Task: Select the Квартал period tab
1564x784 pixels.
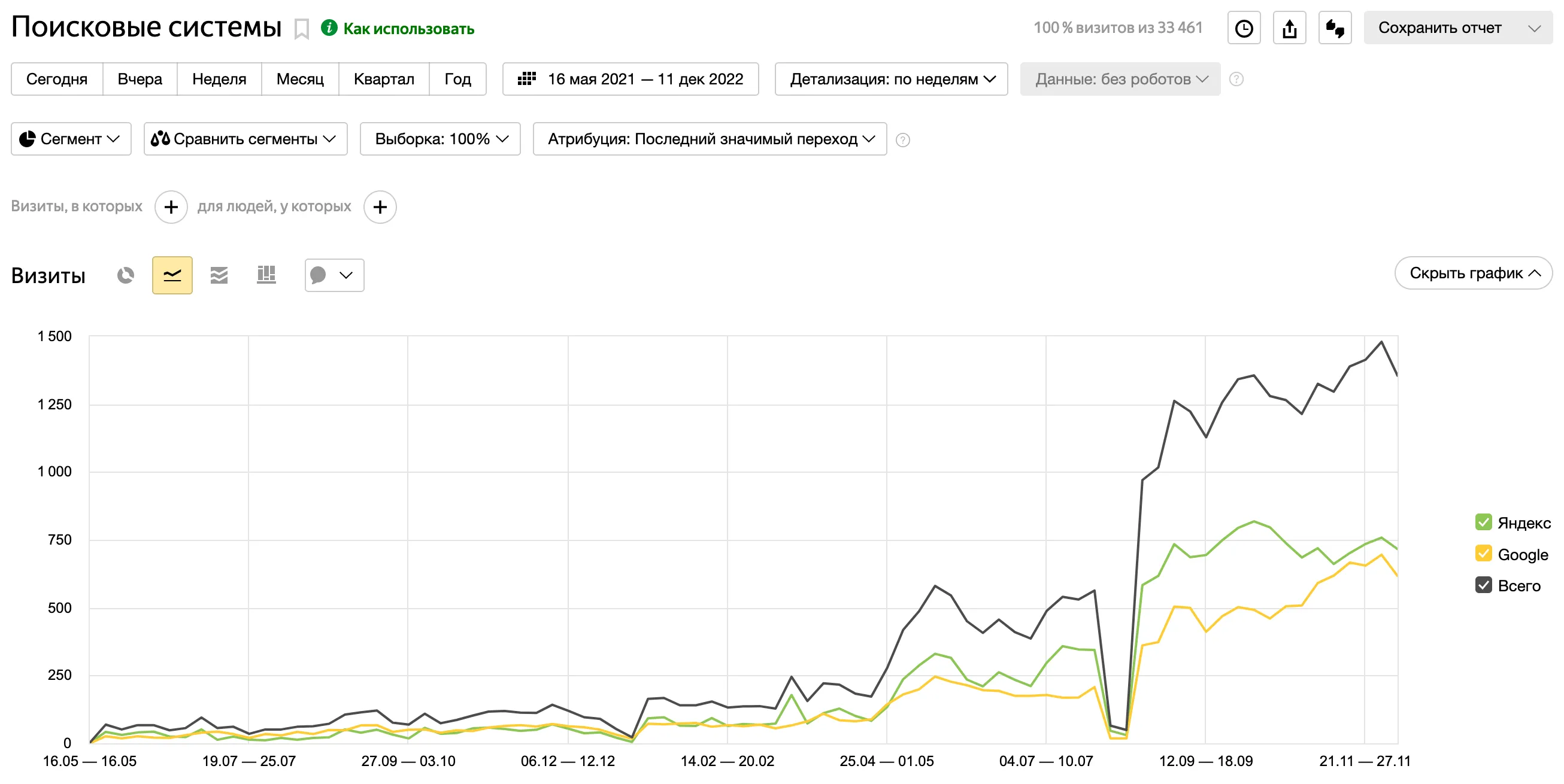Action: tap(384, 80)
